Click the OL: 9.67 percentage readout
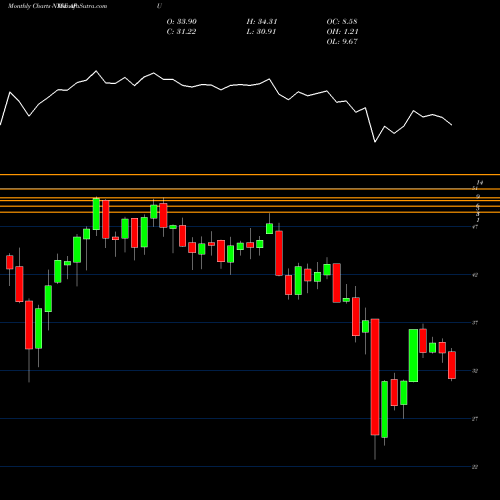500x500 pixels. pos(342,42)
